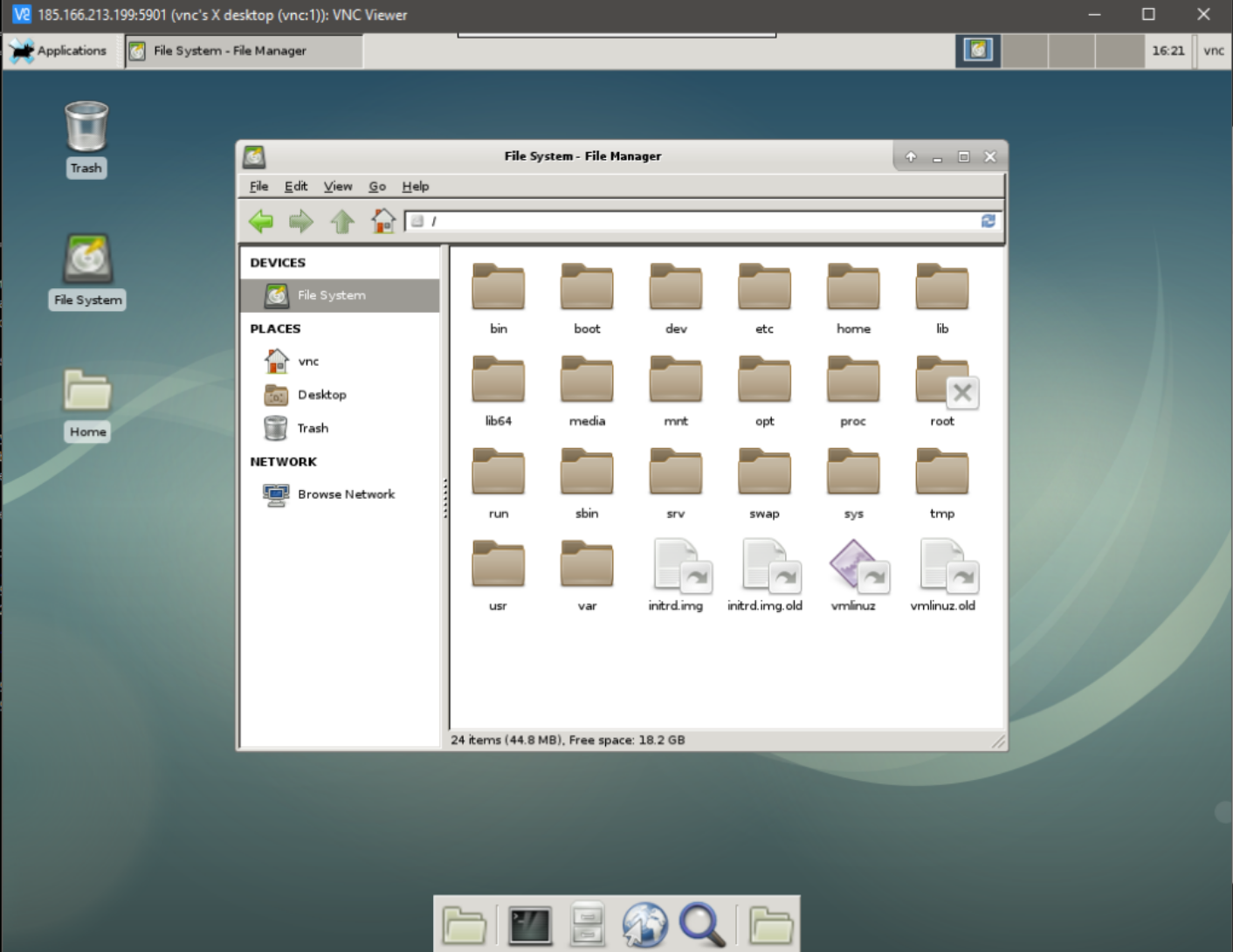The height and width of the screenshot is (952, 1233).
Task: Click the sidebar pane divider handle
Action: click(445, 498)
